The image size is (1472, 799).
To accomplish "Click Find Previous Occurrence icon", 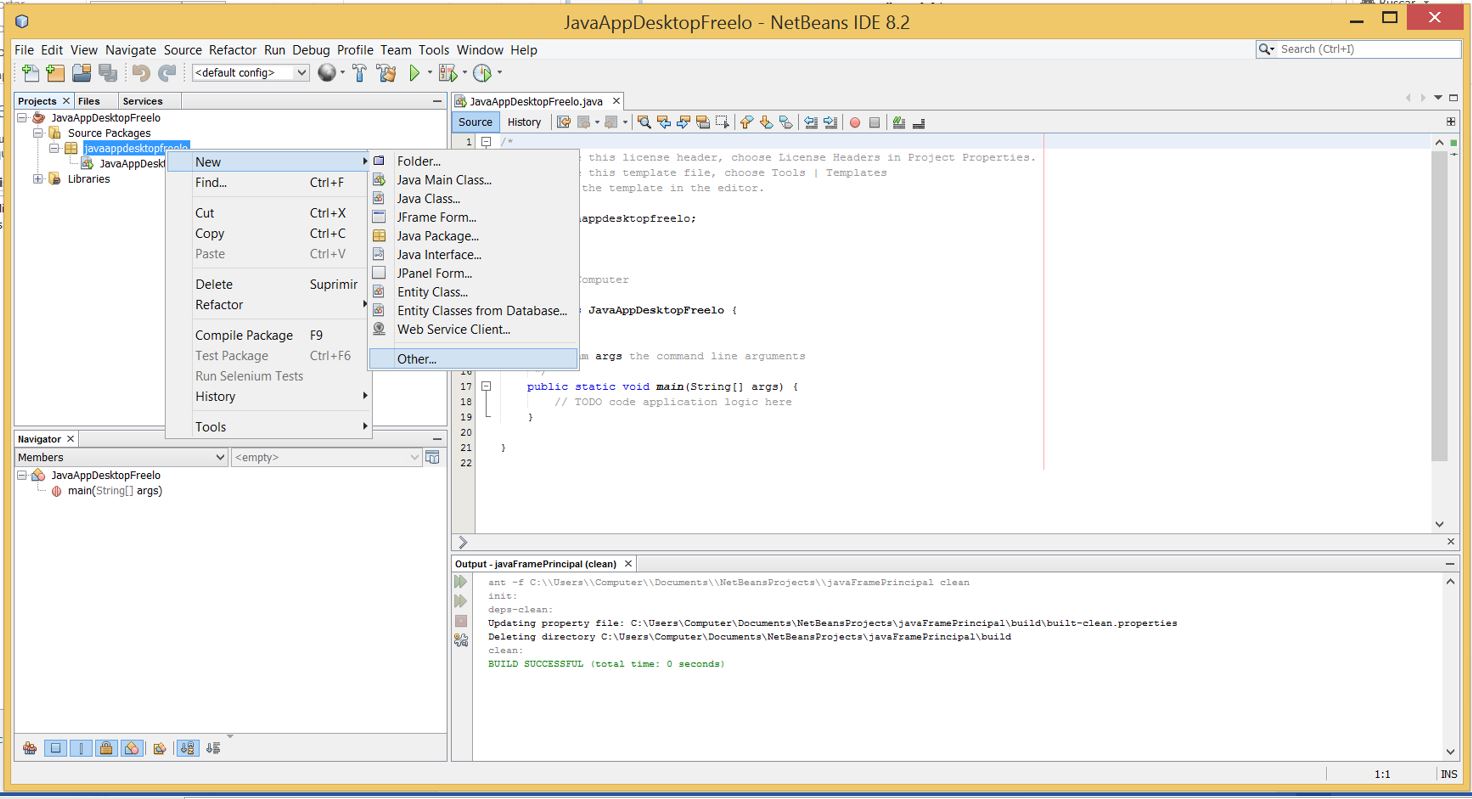I will tap(664, 122).
